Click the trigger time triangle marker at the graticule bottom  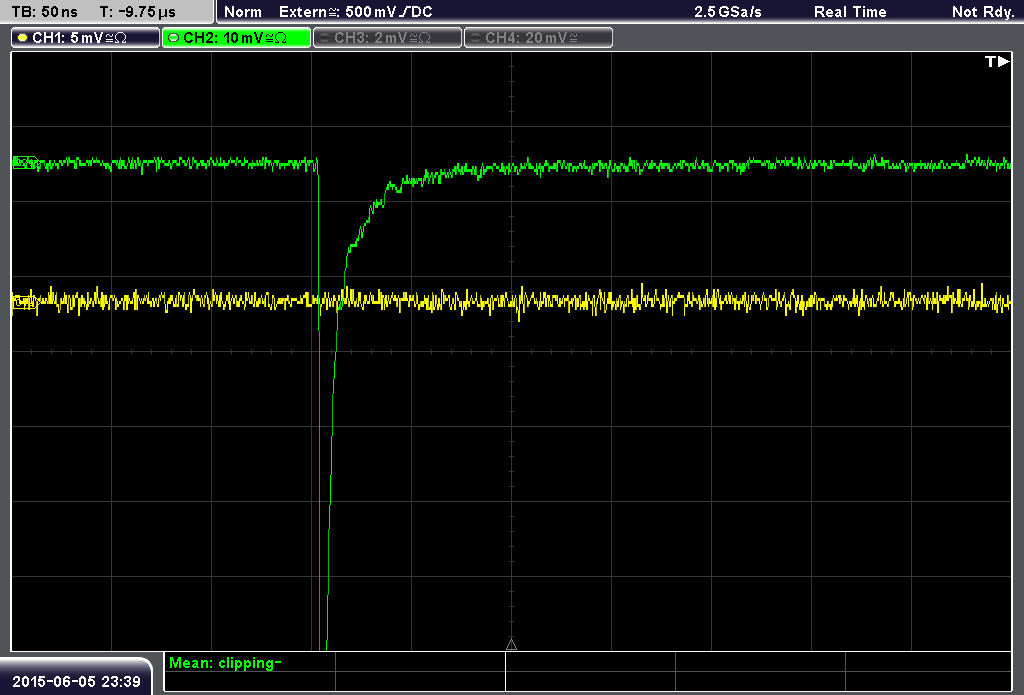coord(511,645)
